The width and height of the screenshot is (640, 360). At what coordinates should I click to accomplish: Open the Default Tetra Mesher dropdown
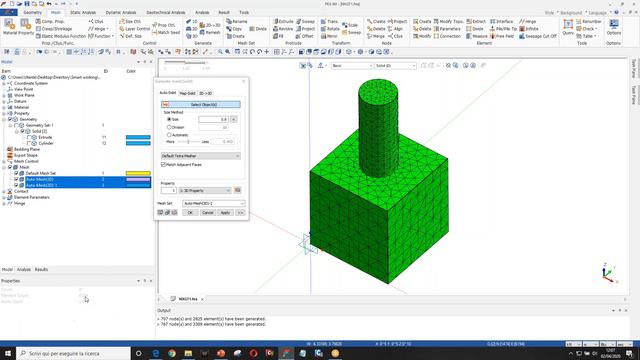tap(201, 156)
